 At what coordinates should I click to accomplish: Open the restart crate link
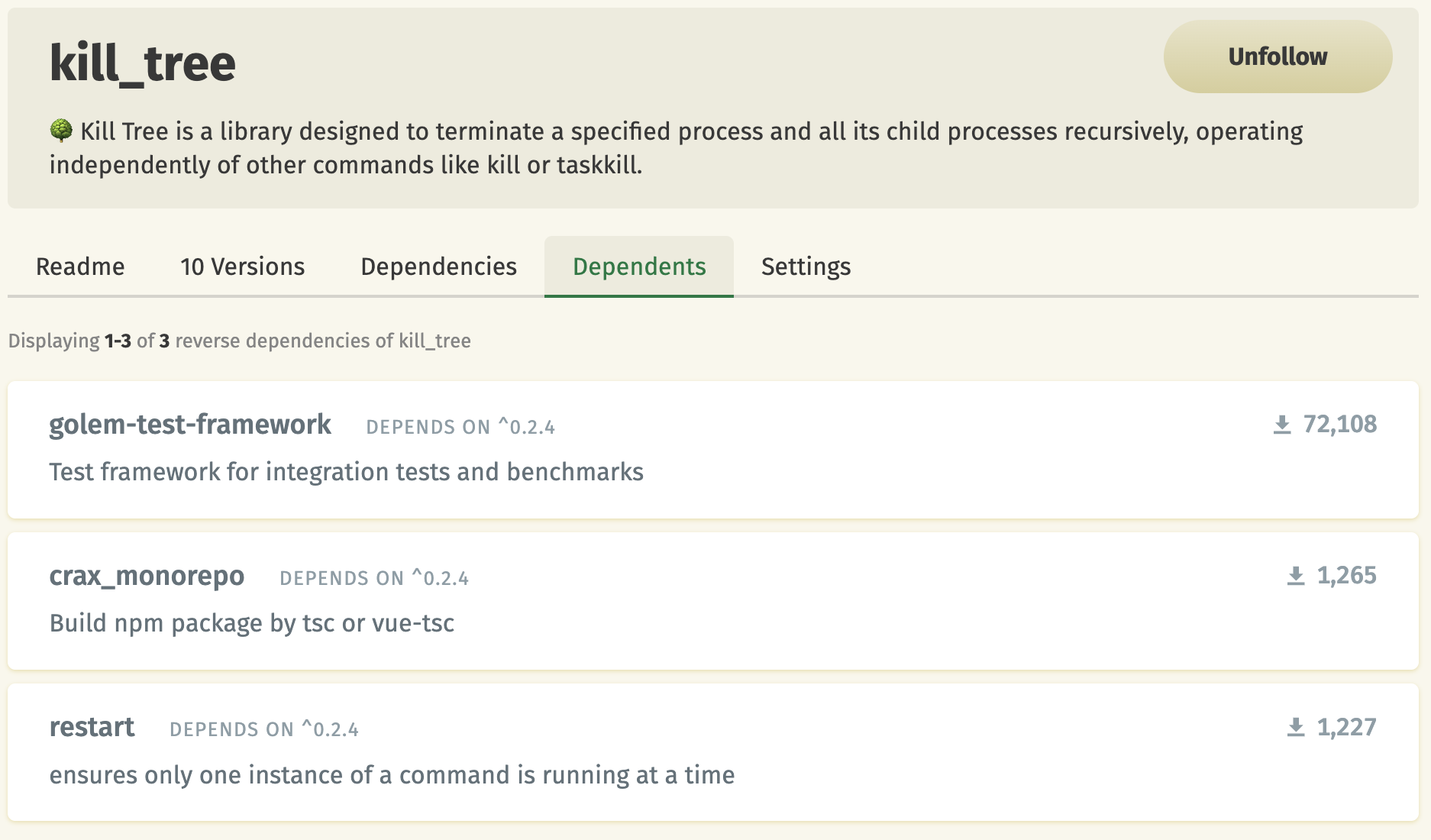[92, 727]
